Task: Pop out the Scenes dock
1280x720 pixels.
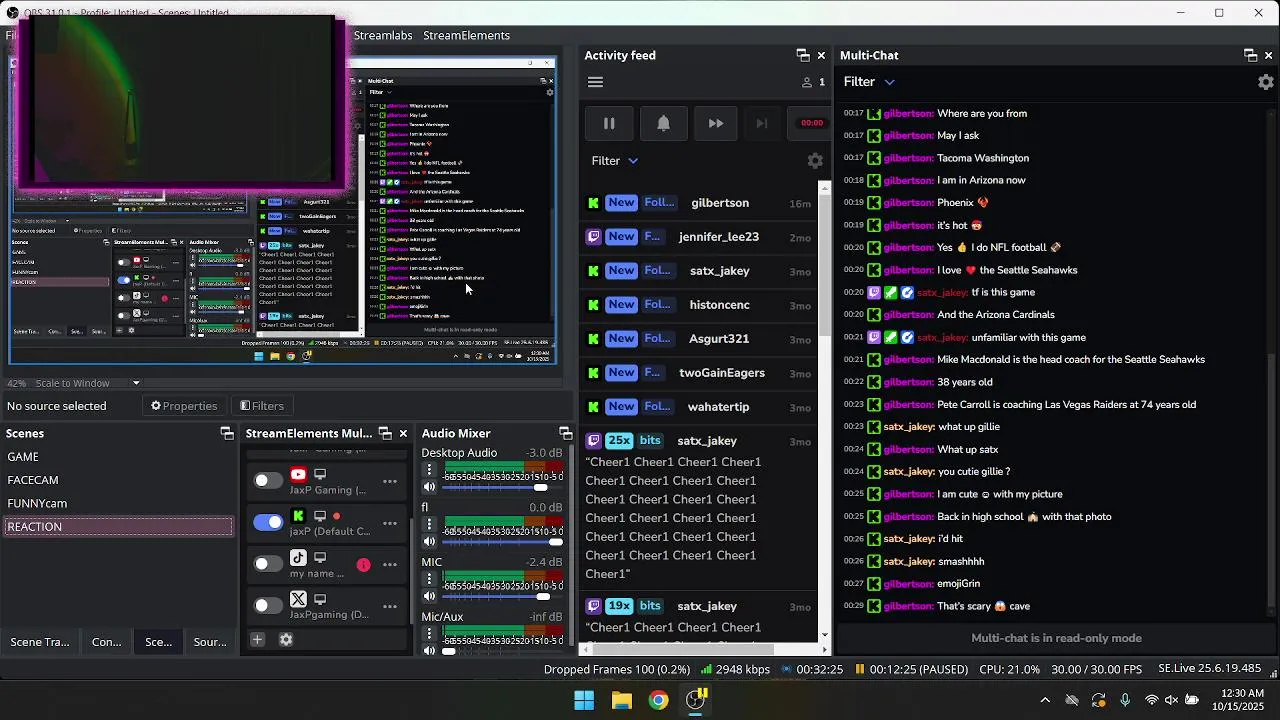Action: (x=227, y=433)
